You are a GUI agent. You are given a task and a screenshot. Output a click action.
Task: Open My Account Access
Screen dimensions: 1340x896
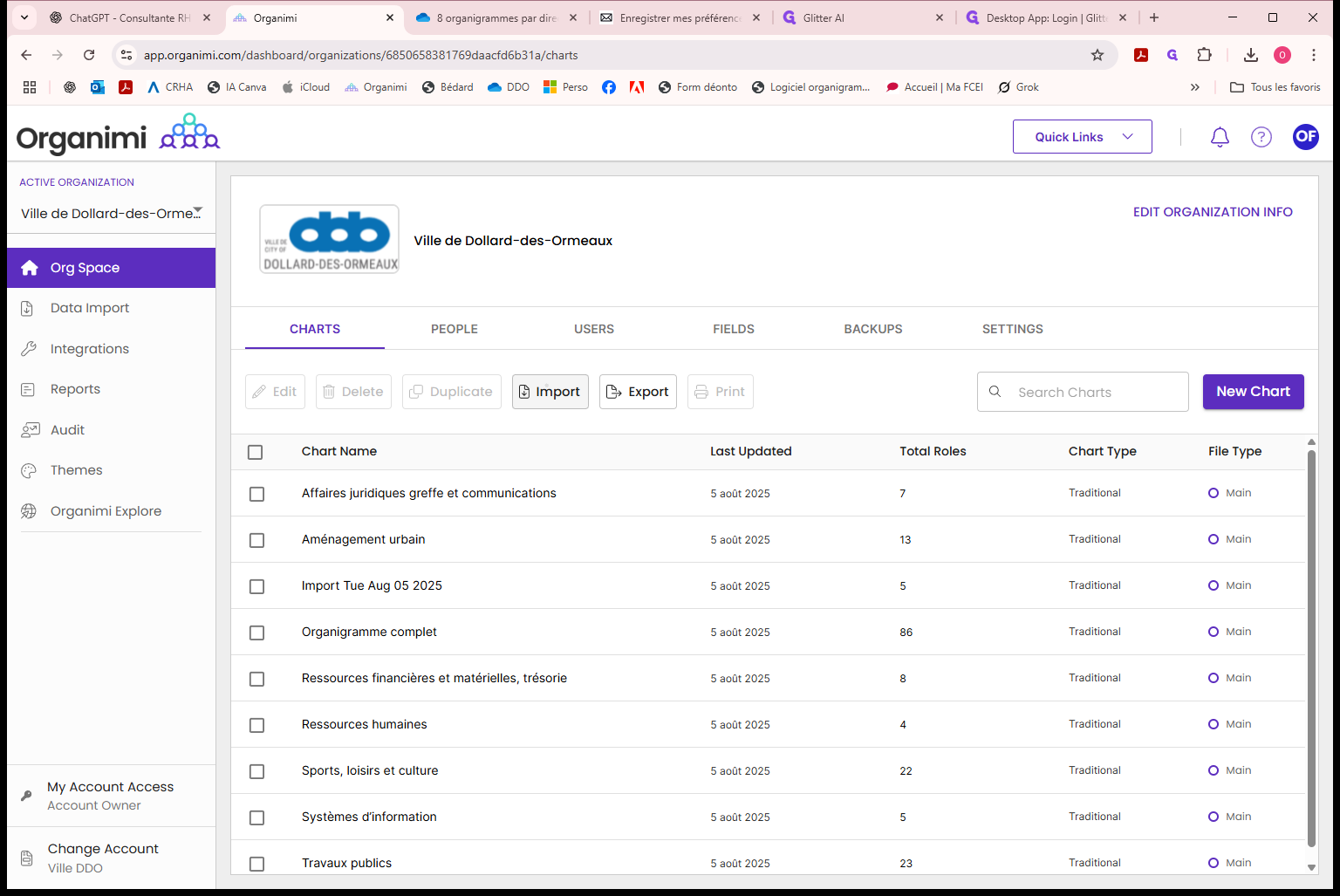click(x=111, y=796)
